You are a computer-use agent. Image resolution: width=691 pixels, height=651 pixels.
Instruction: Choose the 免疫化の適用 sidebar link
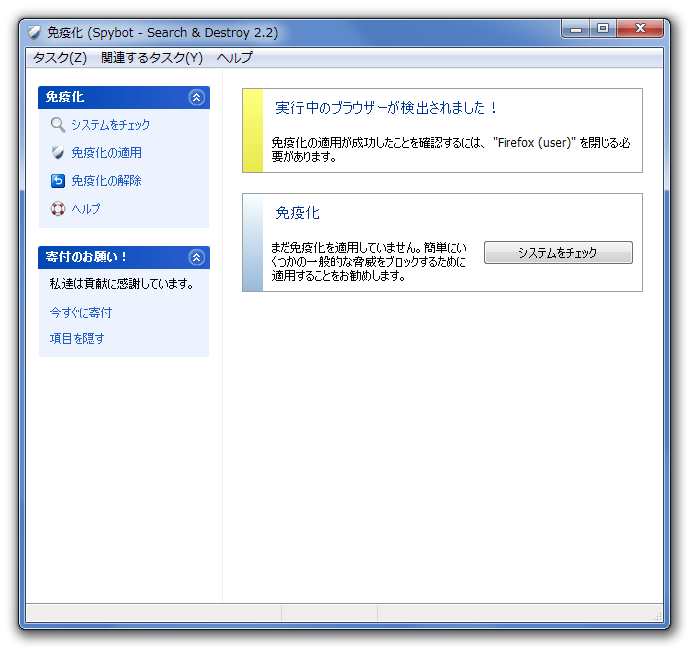[107, 153]
